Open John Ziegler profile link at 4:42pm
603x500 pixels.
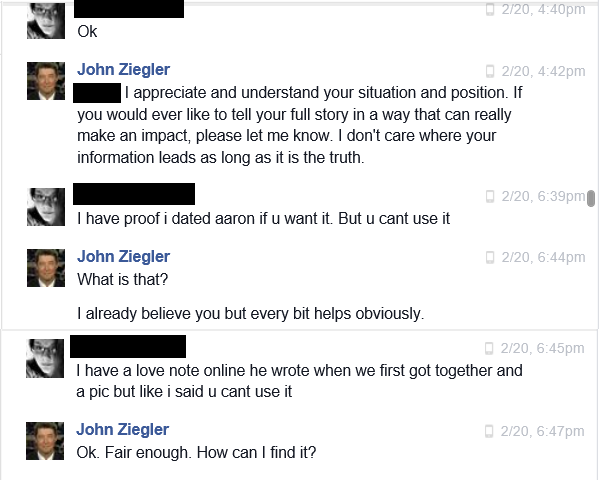[x=123, y=70]
